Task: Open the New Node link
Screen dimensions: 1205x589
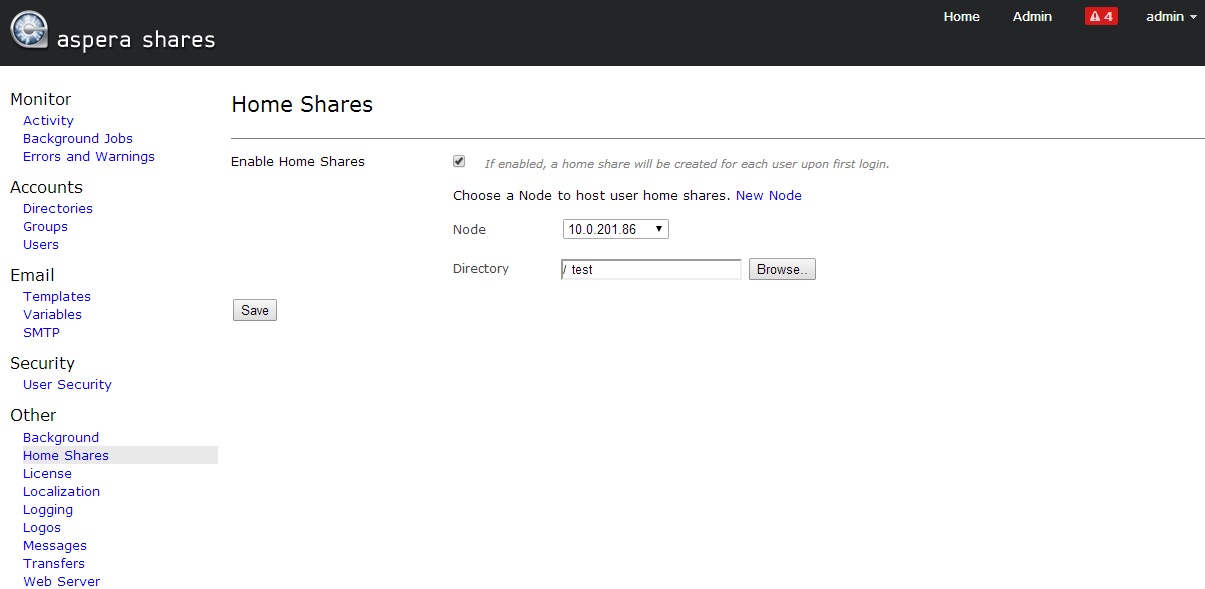Action: 769,195
